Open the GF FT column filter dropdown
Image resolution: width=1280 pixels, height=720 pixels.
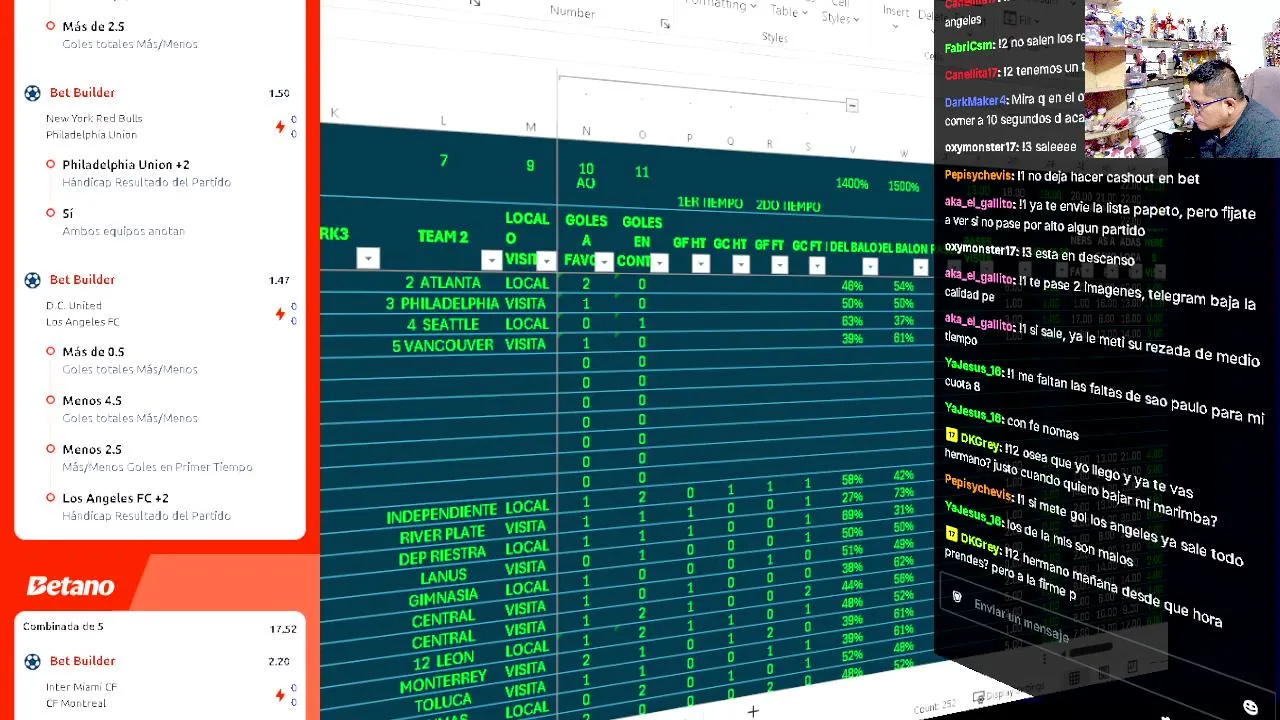(x=779, y=265)
